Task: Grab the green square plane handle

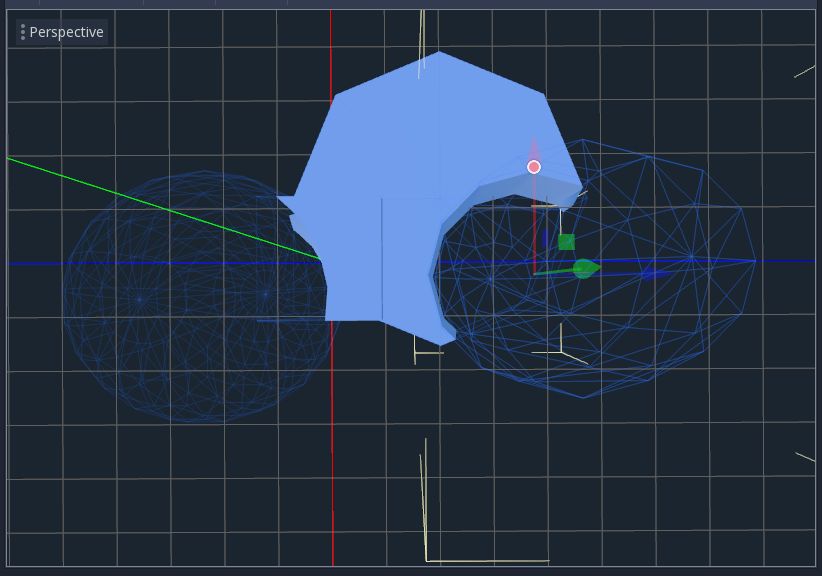Action: click(566, 242)
